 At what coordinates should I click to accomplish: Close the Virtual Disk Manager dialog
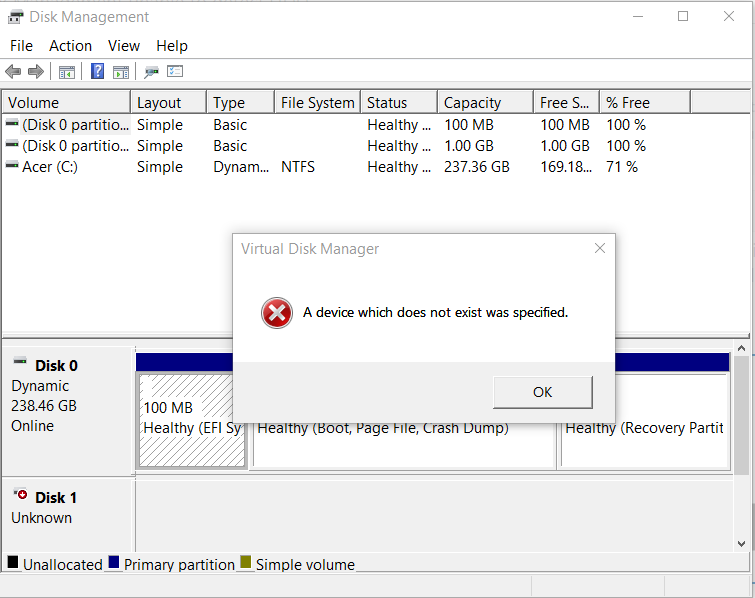[x=599, y=248]
